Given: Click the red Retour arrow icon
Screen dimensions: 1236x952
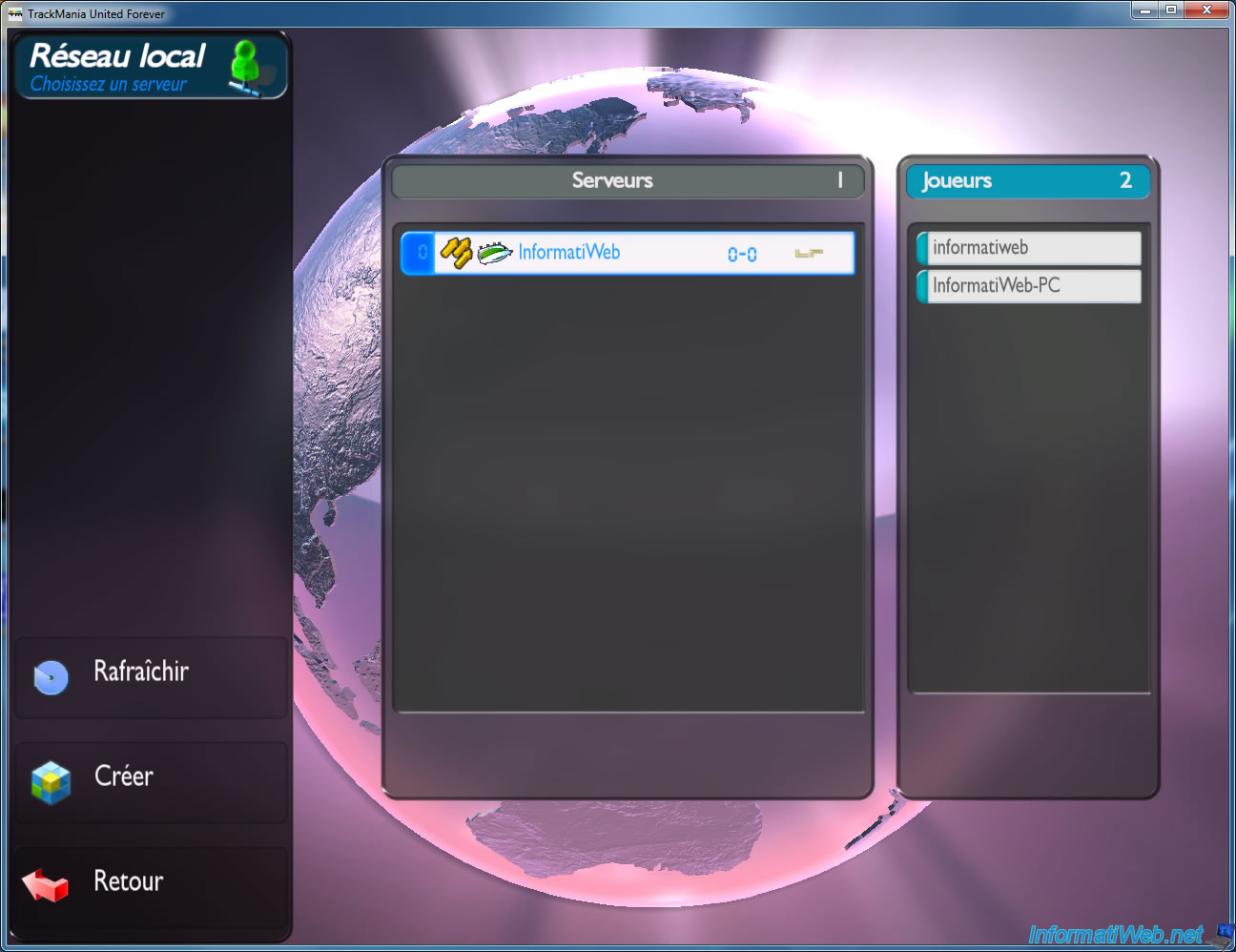Looking at the screenshot, I should coord(45,884).
